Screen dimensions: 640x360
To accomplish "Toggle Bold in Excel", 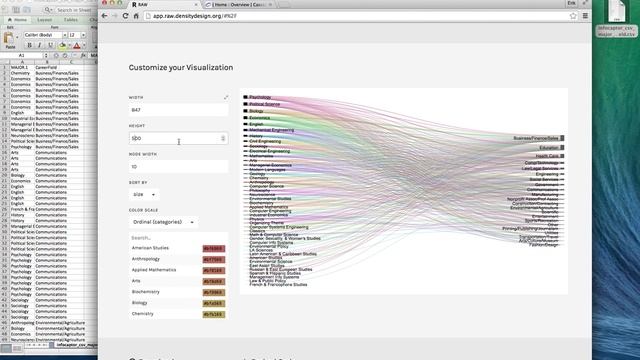I will [x=29, y=45].
